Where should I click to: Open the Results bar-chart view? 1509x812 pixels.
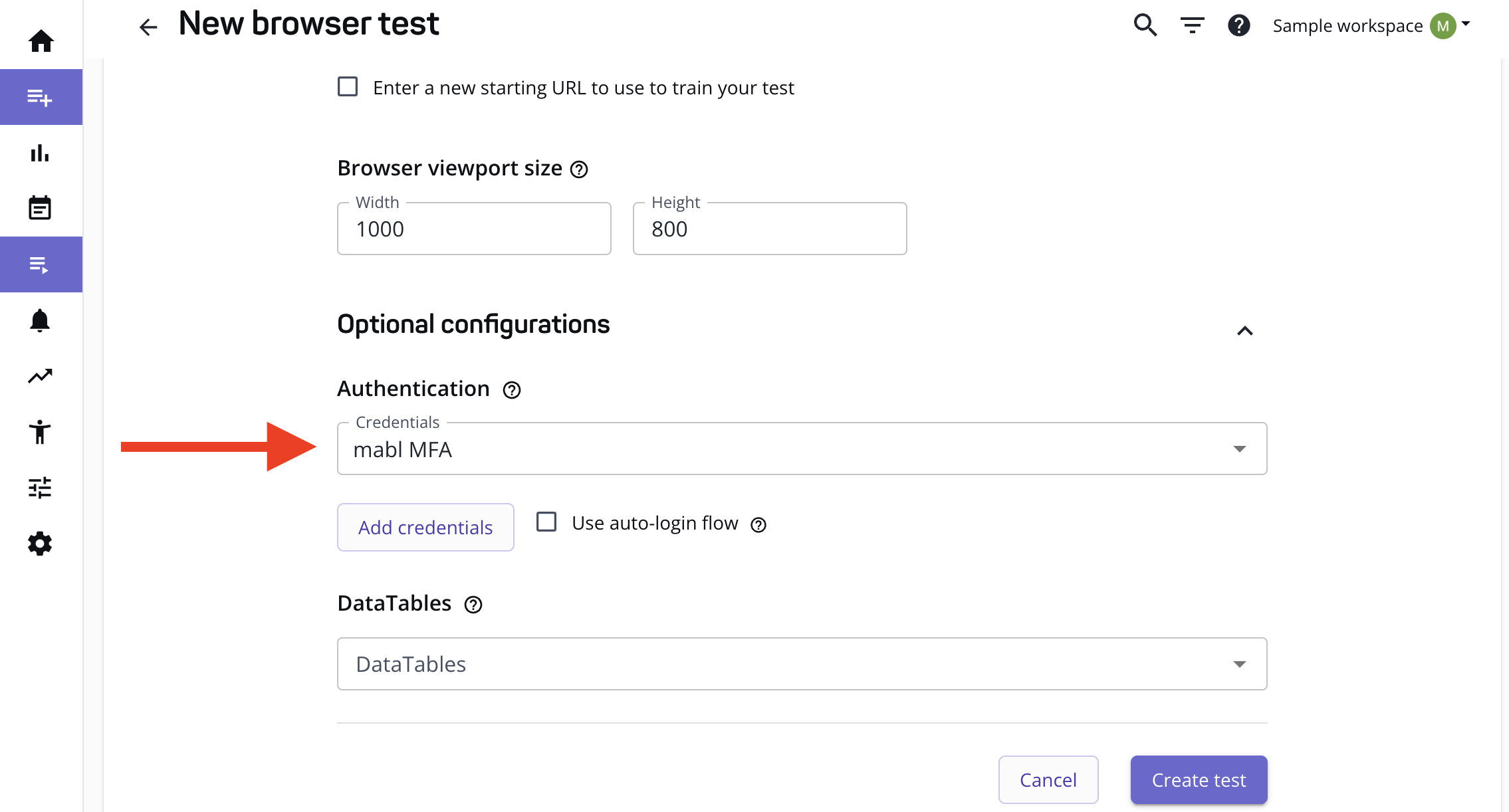(41, 153)
